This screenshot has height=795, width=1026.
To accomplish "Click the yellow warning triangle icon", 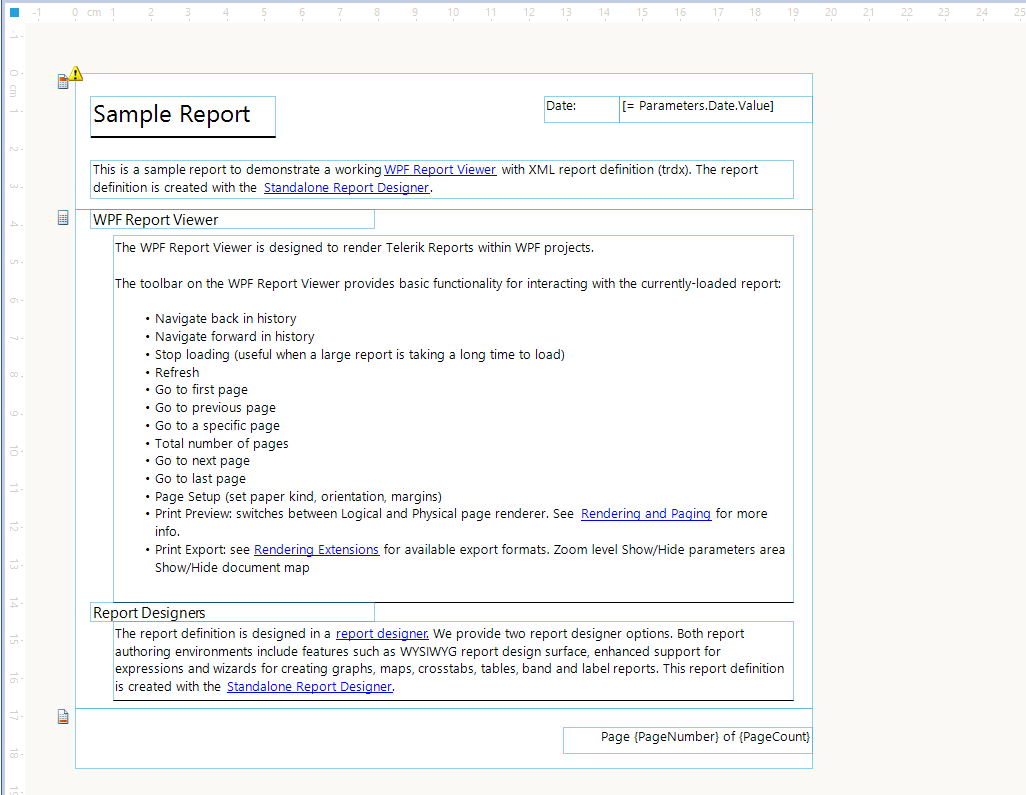I will click(x=76, y=73).
